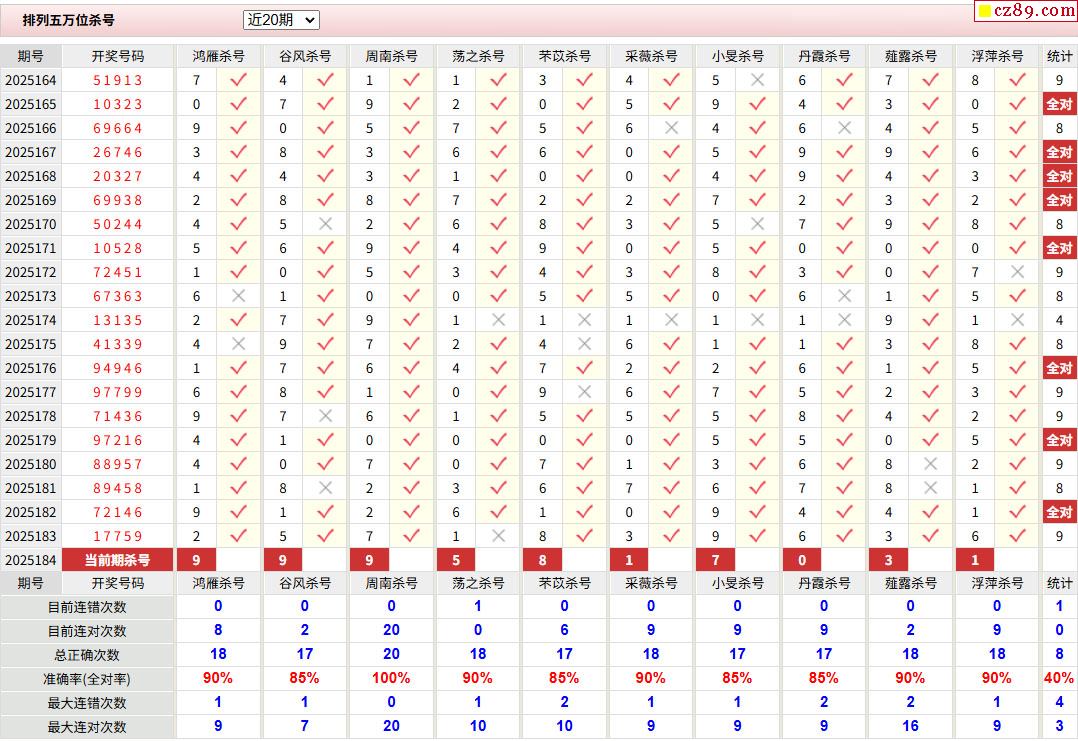Click the gray X for 浮萍杀号 in row 2025172

(x=1018, y=272)
